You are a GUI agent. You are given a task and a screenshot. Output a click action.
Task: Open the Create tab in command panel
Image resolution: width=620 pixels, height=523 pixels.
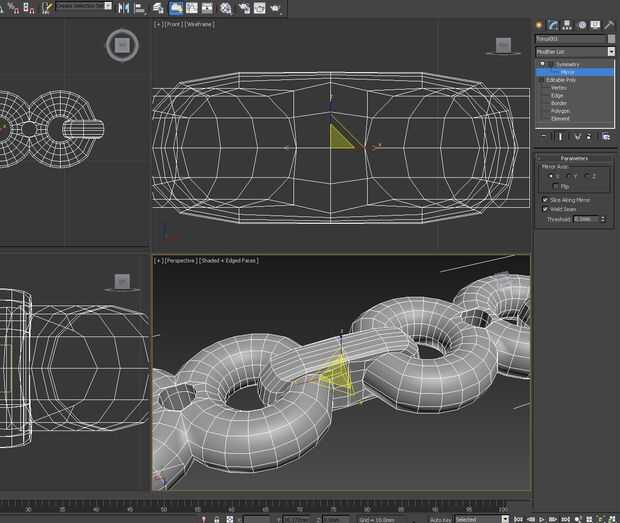[x=539, y=23]
